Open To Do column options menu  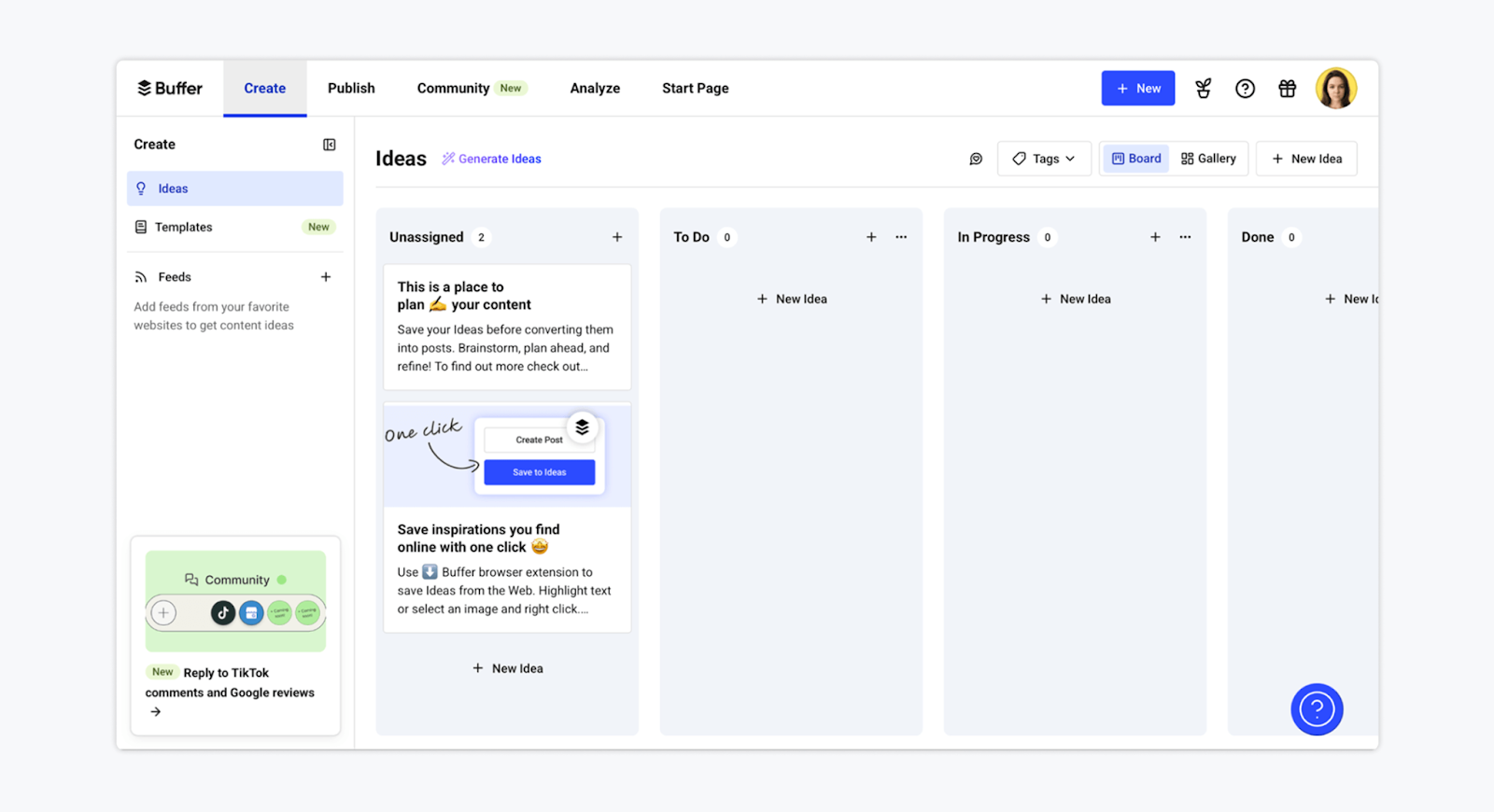click(901, 237)
